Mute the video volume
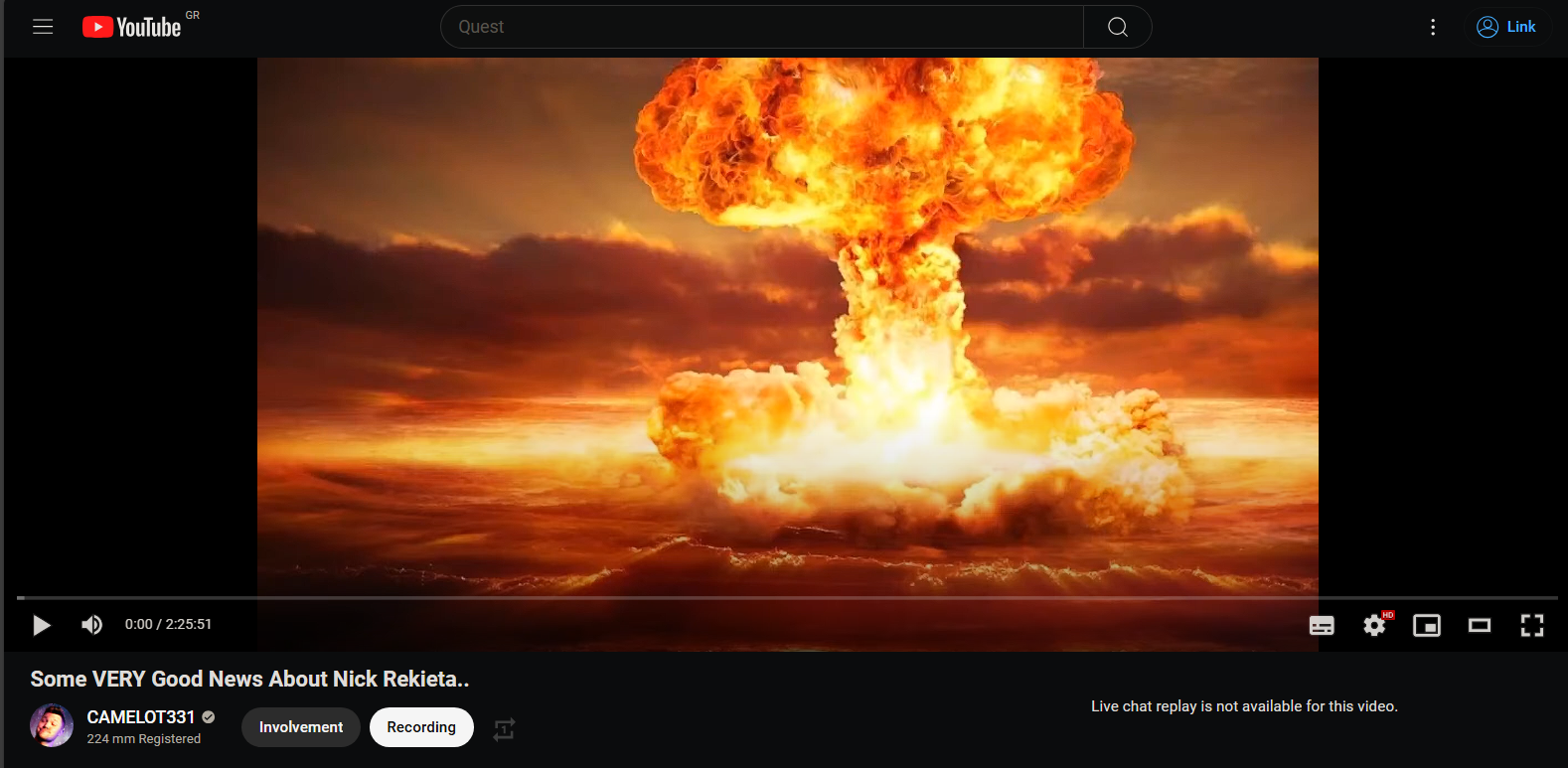Viewport: 1568px width, 768px height. (x=91, y=625)
